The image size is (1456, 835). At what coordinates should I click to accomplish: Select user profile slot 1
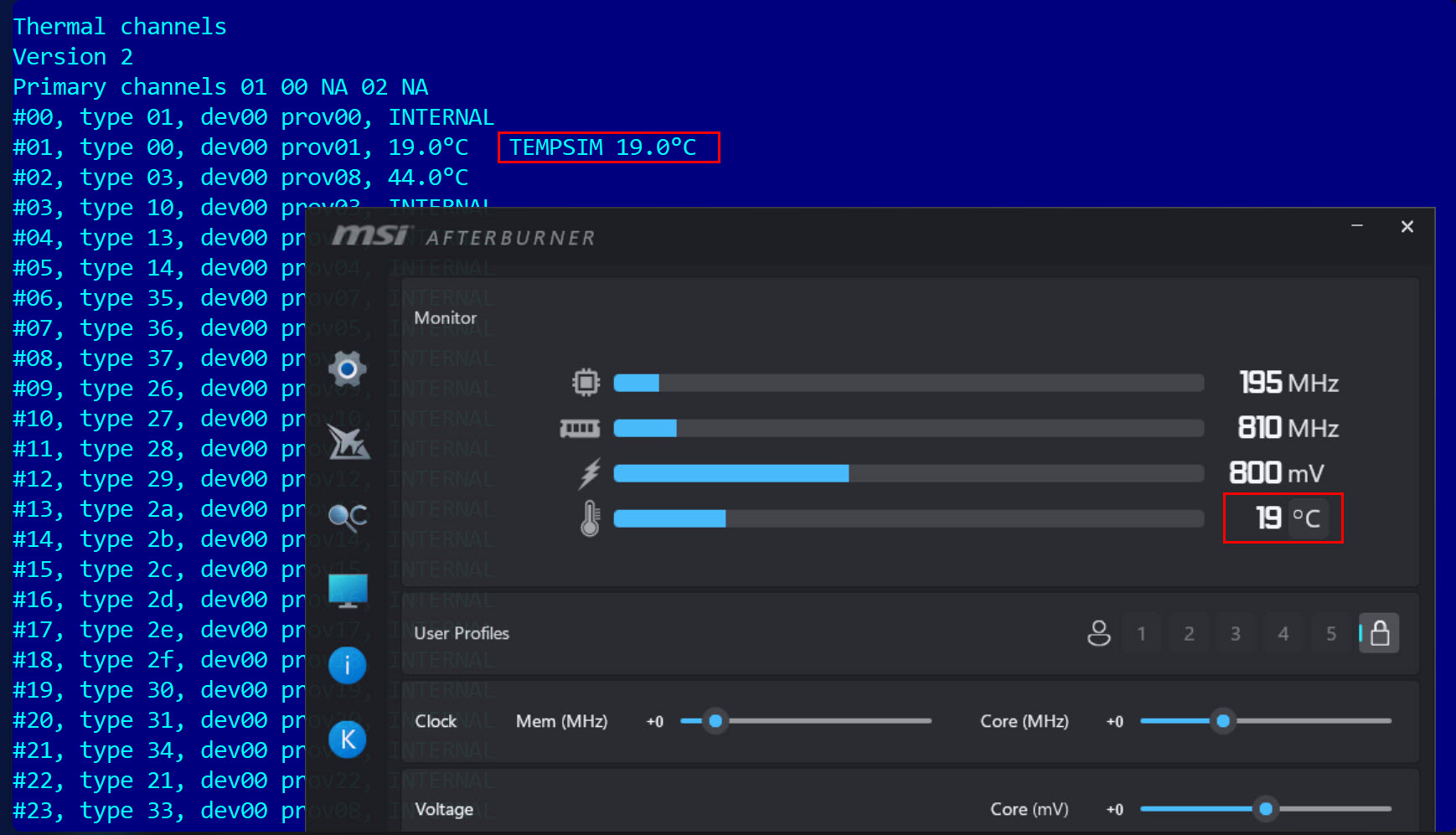1141,634
